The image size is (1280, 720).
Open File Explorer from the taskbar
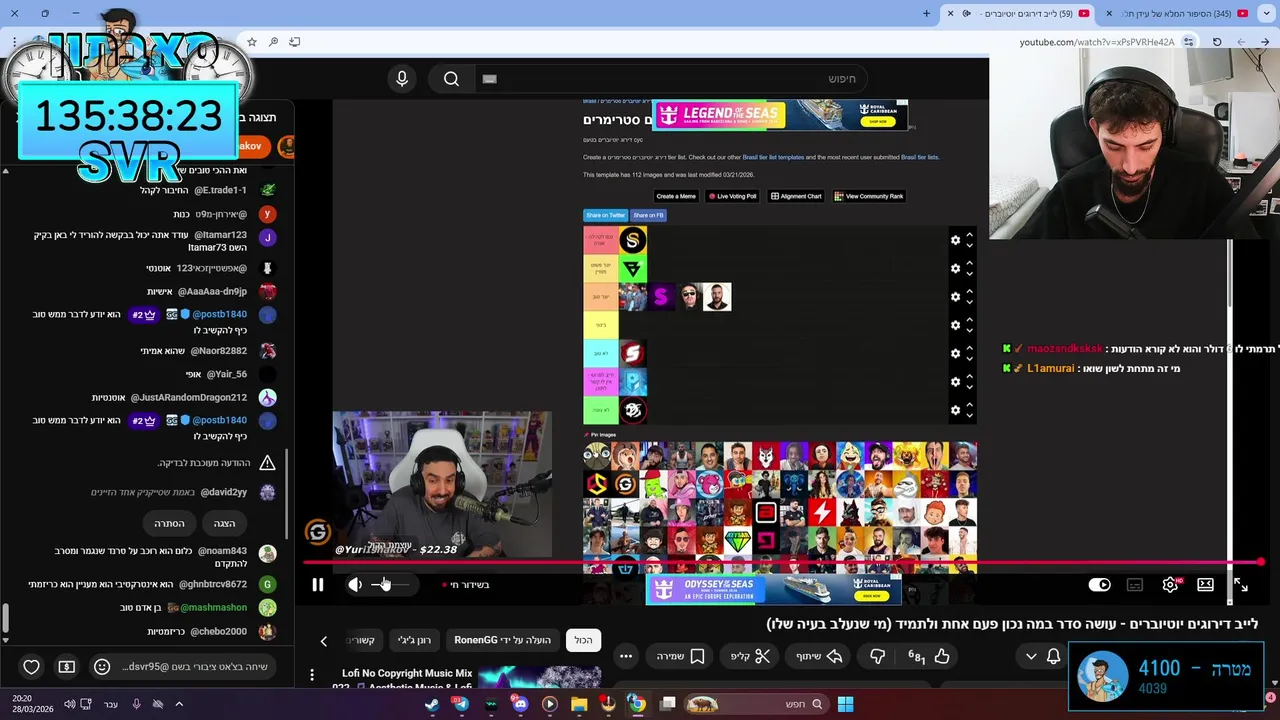pyautogui.click(x=579, y=704)
